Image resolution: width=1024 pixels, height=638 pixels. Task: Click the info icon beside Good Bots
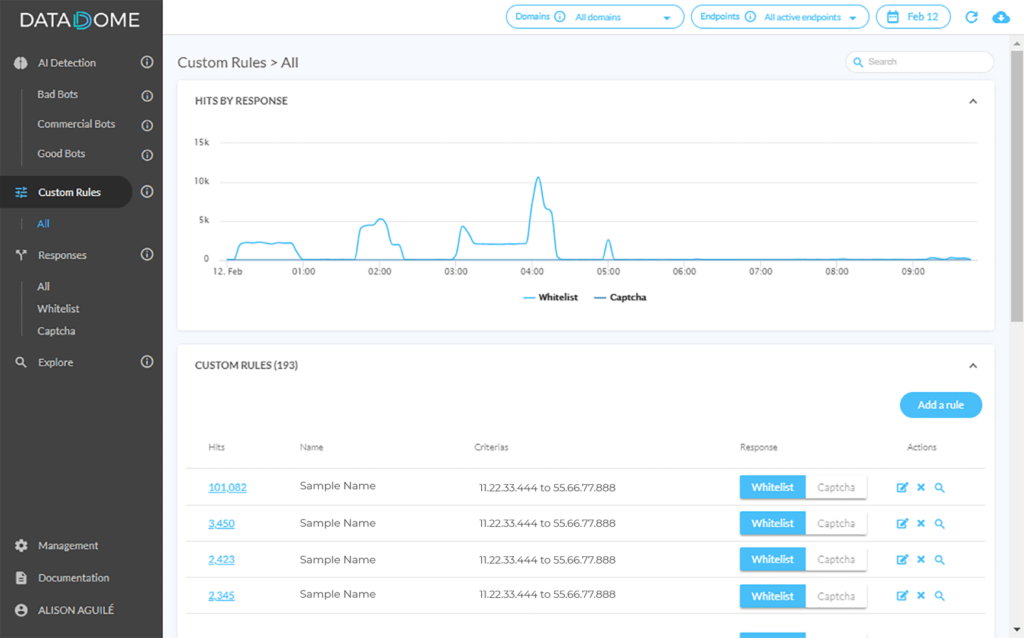tap(147, 155)
